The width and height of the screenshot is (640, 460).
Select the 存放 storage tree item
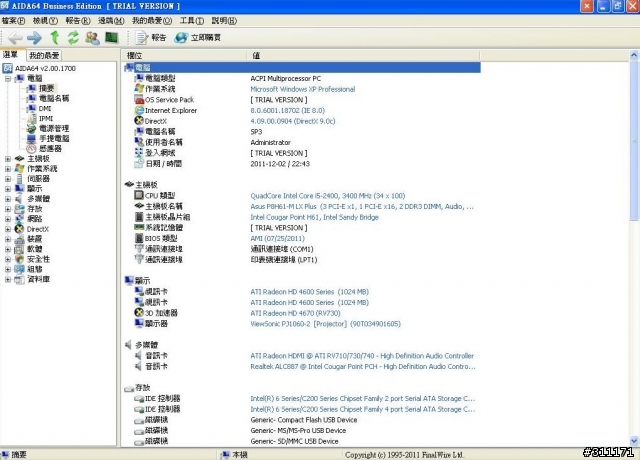coord(35,209)
